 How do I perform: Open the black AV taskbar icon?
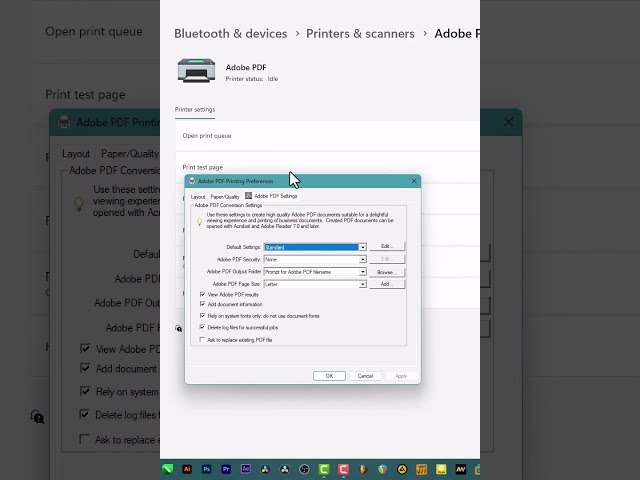(460, 469)
